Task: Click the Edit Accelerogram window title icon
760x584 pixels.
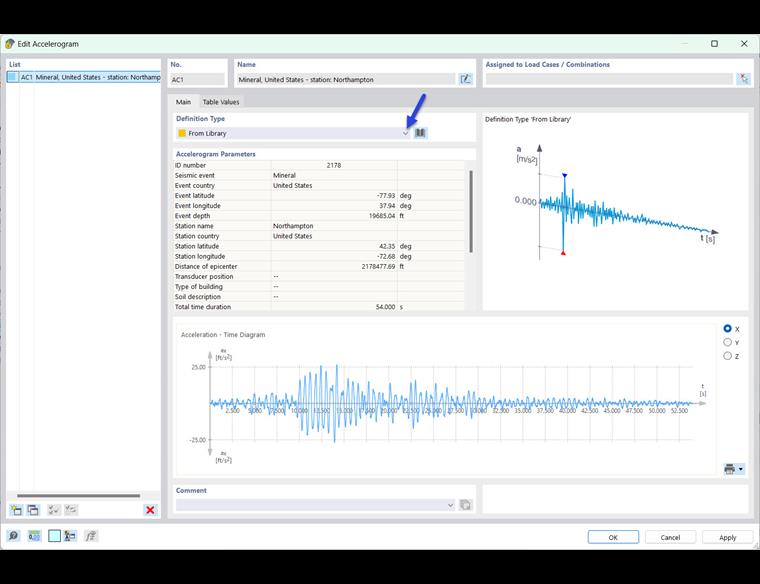Action: pos(10,44)
